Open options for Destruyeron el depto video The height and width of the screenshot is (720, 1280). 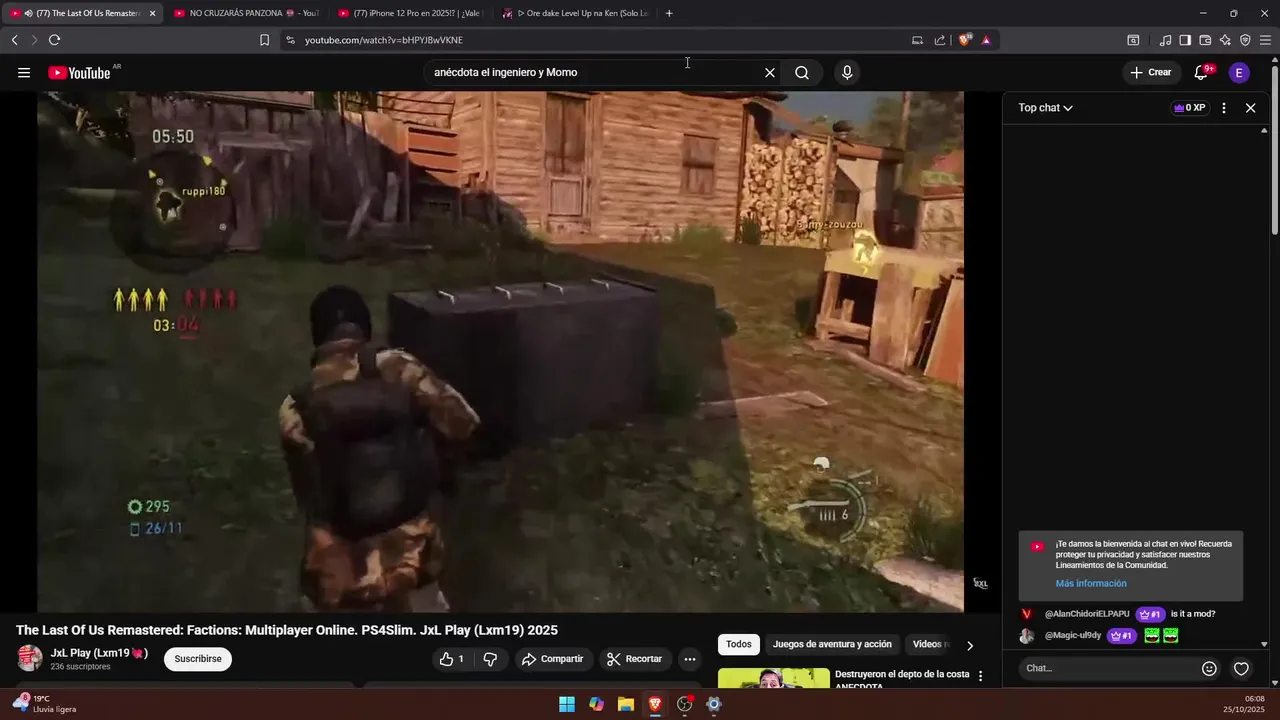point(980,676)
